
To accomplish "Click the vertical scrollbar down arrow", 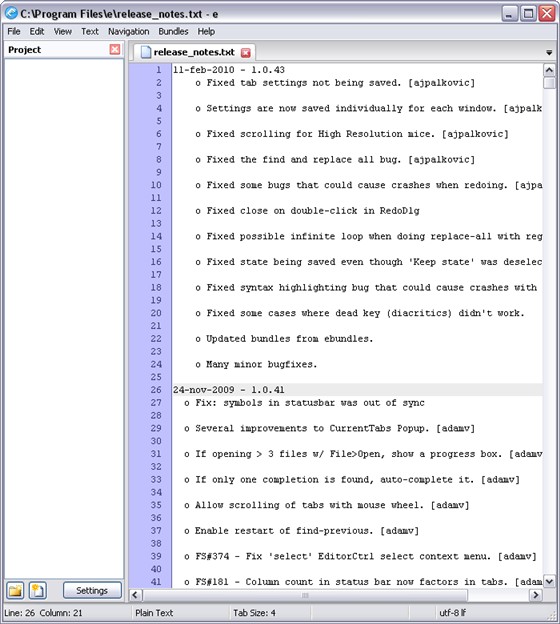I will [x=549, y=581].
